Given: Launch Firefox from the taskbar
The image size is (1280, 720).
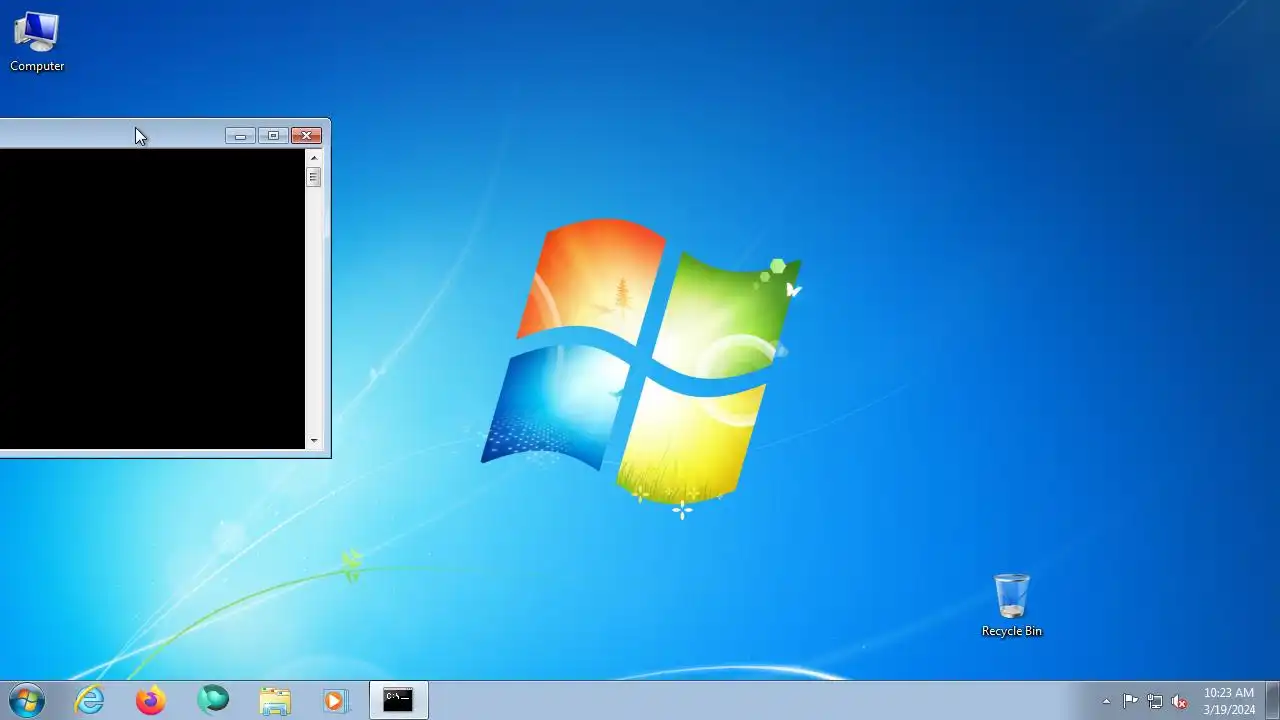Looking at the screenshot, I should point(151,701).
